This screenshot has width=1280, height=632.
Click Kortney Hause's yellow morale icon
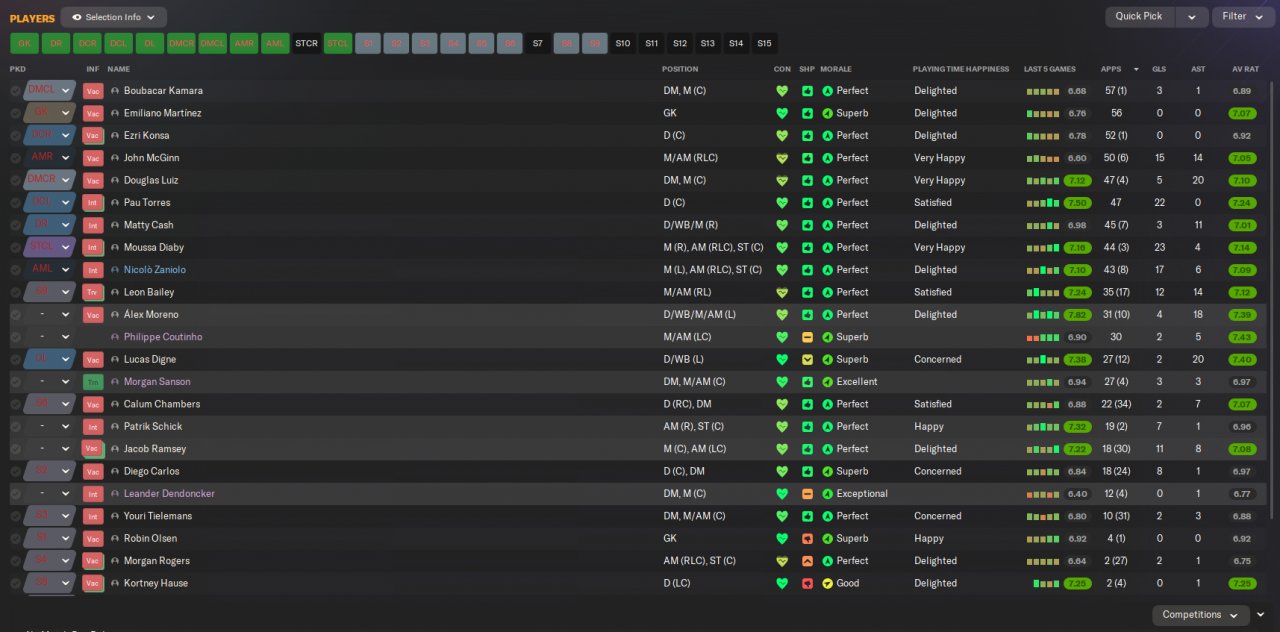tap(827, 583)
